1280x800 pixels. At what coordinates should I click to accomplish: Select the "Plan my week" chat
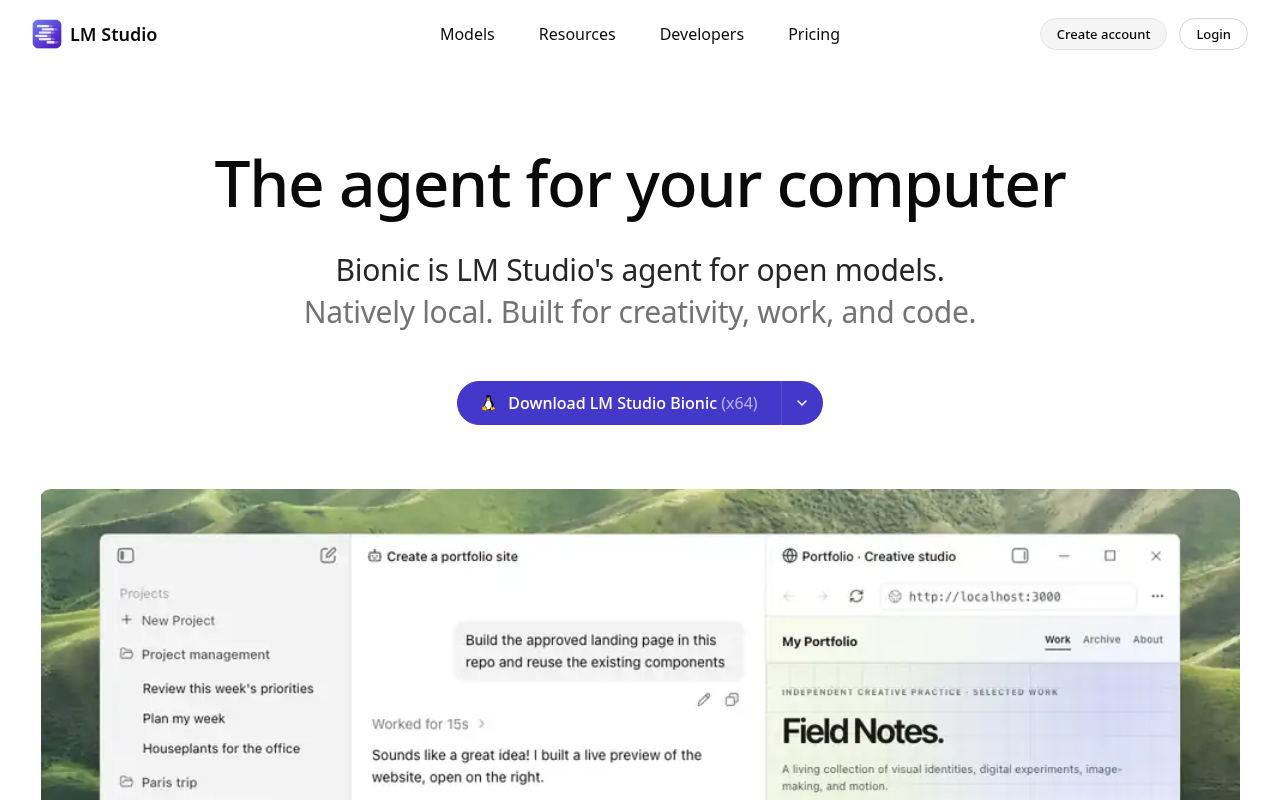click(184, 718)
